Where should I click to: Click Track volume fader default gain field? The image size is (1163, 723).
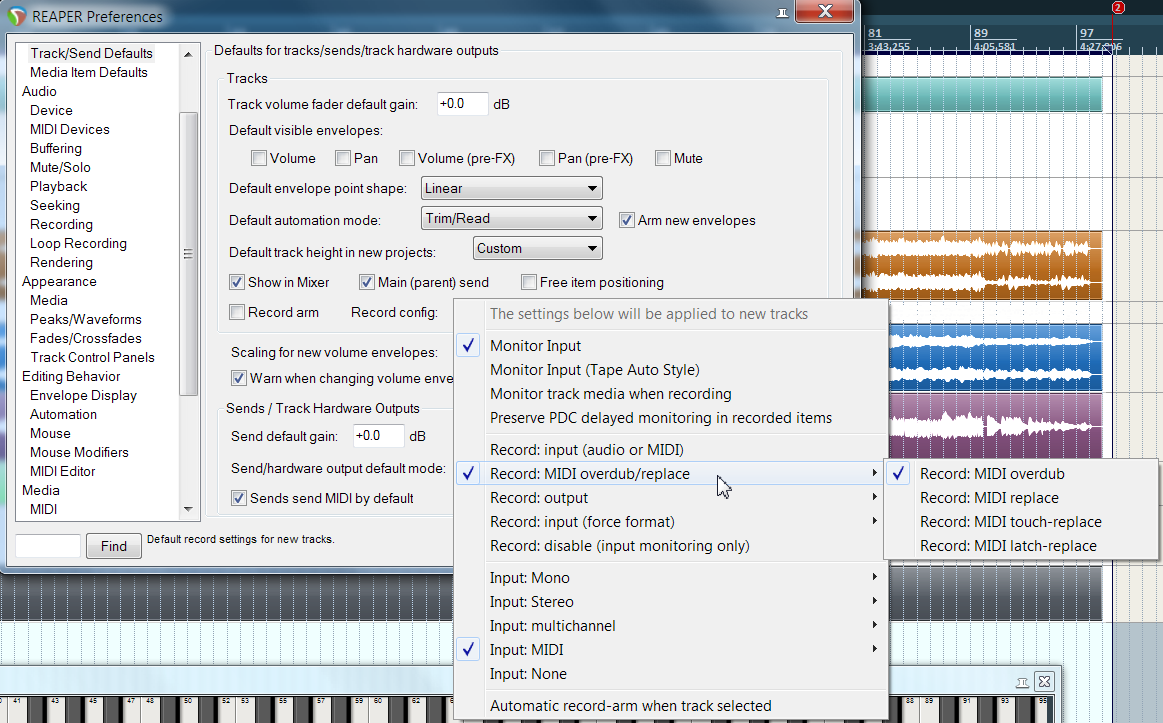click(x=463, y=104)
